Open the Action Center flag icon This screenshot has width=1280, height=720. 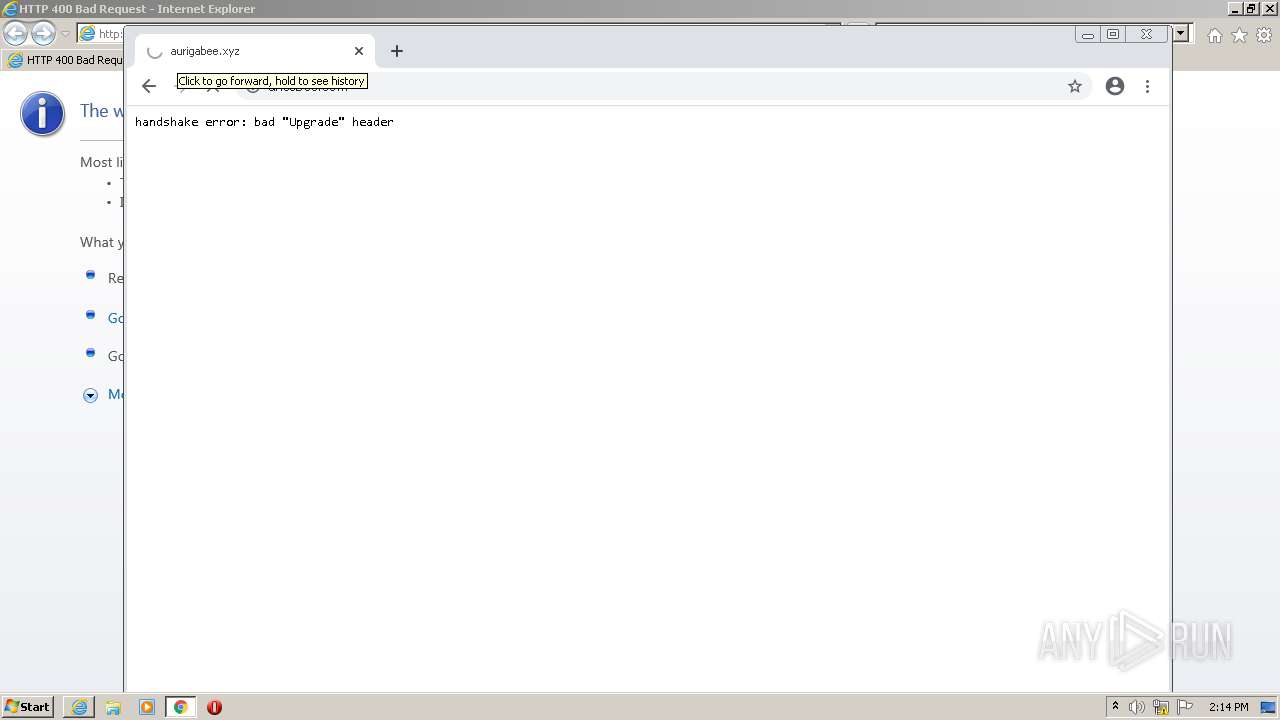click(1185, 707)
